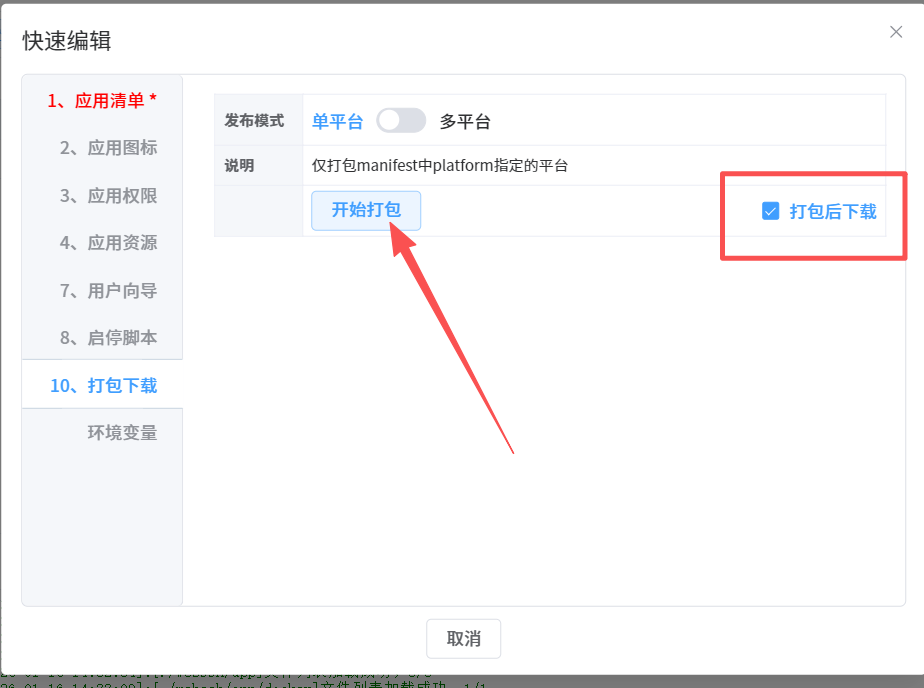Click the 多平台 mode label
The width and height of the screenshot is (924, 688).
(465, 122)
